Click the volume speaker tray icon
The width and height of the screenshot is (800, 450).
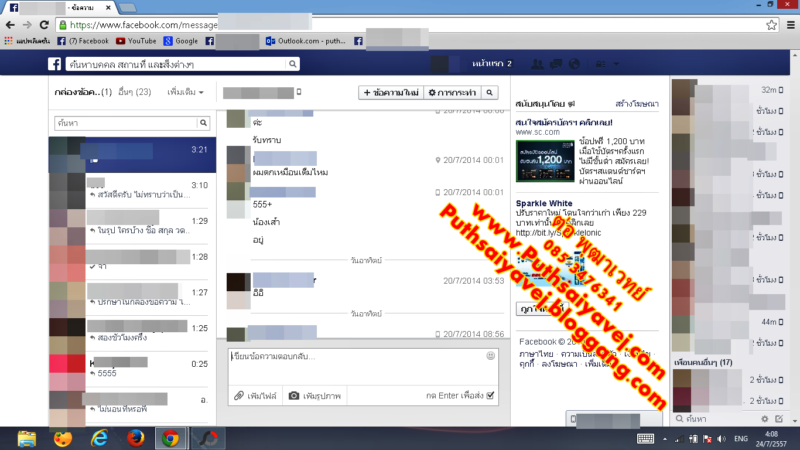(x=721, y=439)
